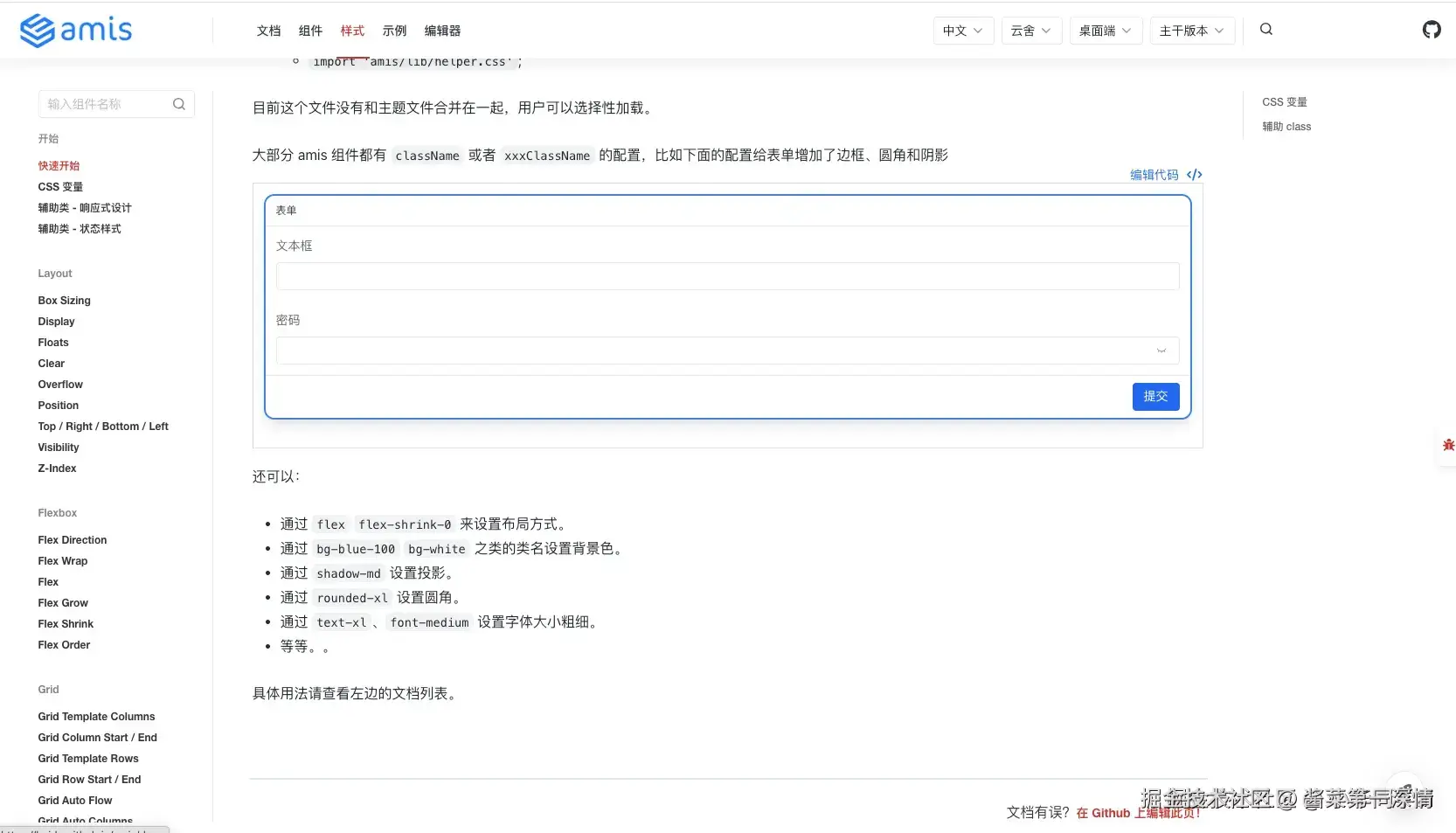This screenshot has height=833, width=1456.
Task: Open Flex Wrap doc page
Action: (x=63, y=561)
